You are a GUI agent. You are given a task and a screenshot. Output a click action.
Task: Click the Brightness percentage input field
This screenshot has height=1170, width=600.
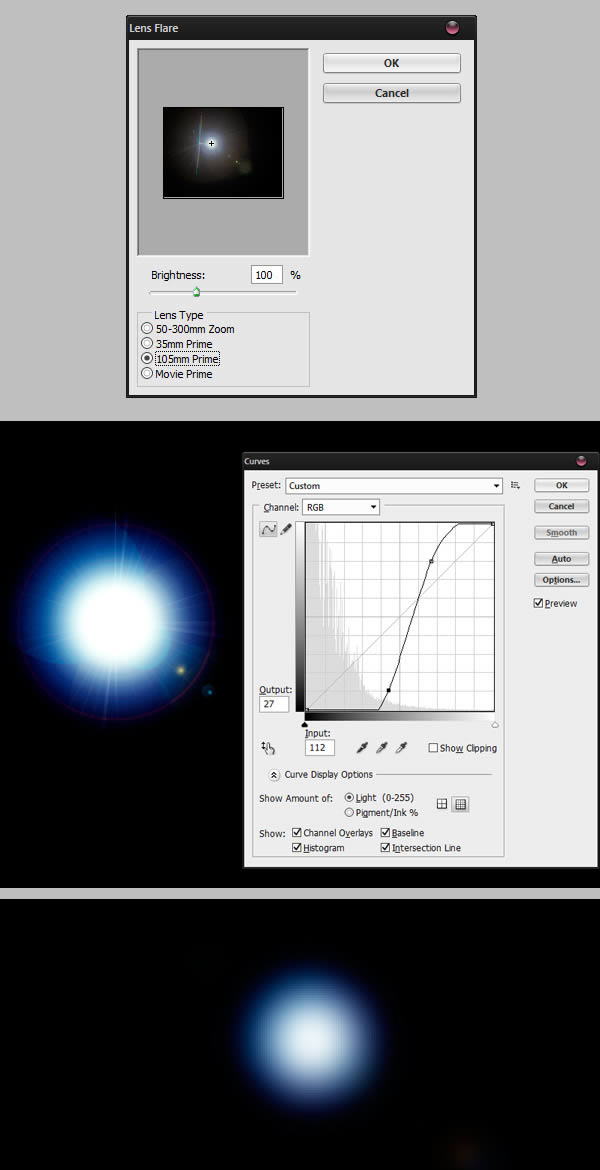point(267,275)
